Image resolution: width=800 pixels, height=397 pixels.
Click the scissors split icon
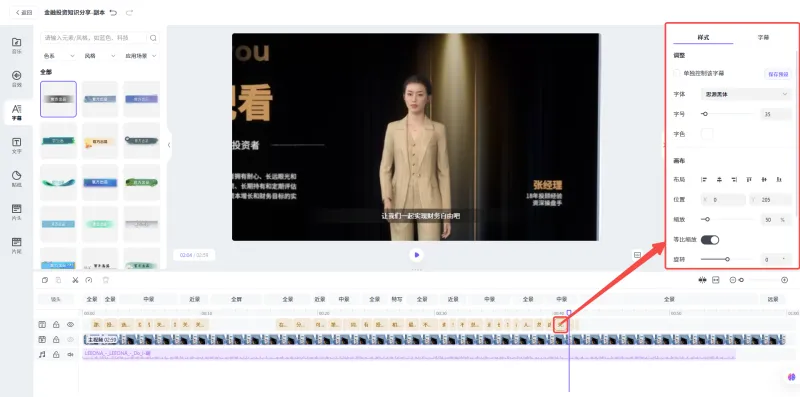(75, 280)
